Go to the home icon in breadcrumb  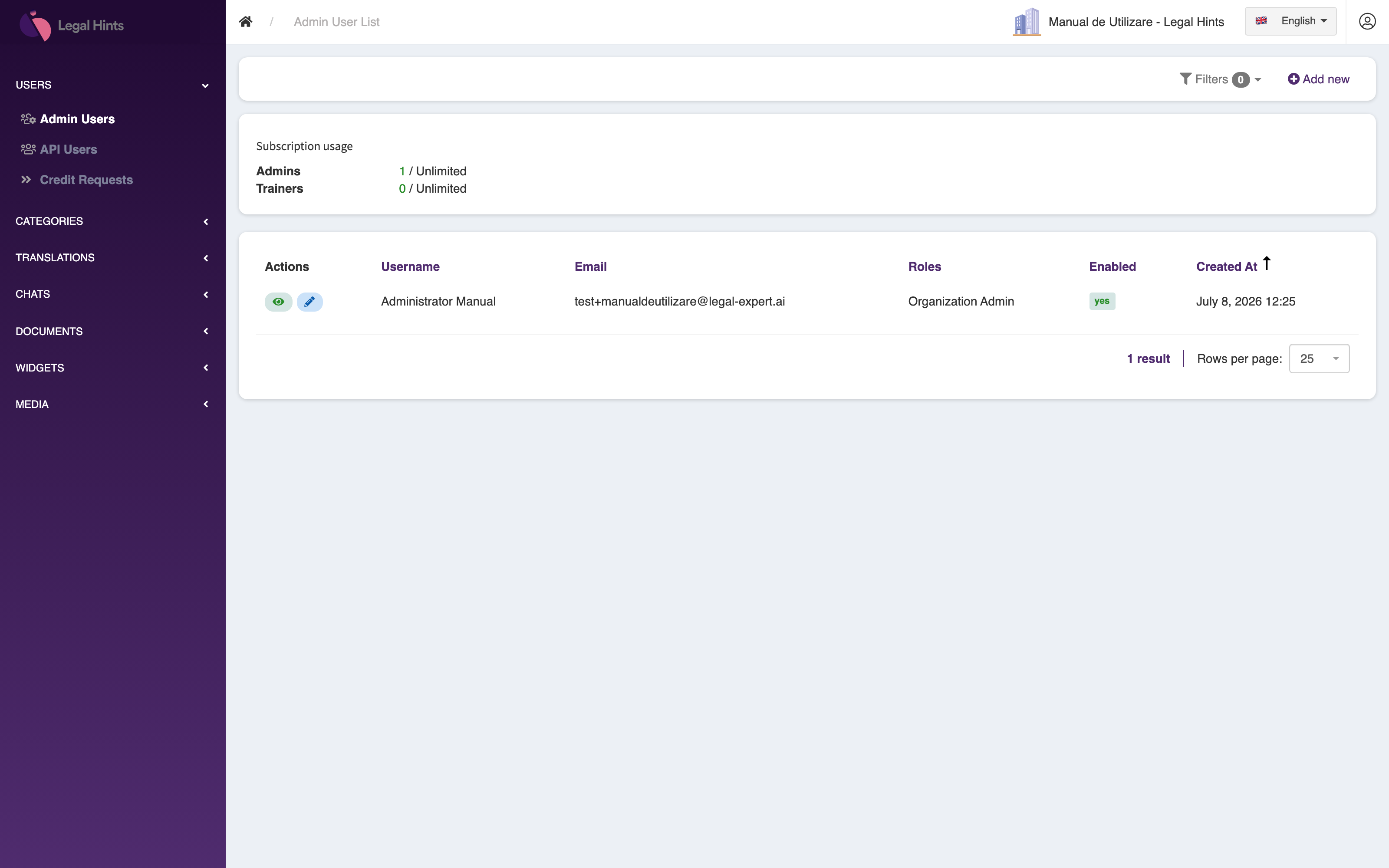tap(246, 22)
